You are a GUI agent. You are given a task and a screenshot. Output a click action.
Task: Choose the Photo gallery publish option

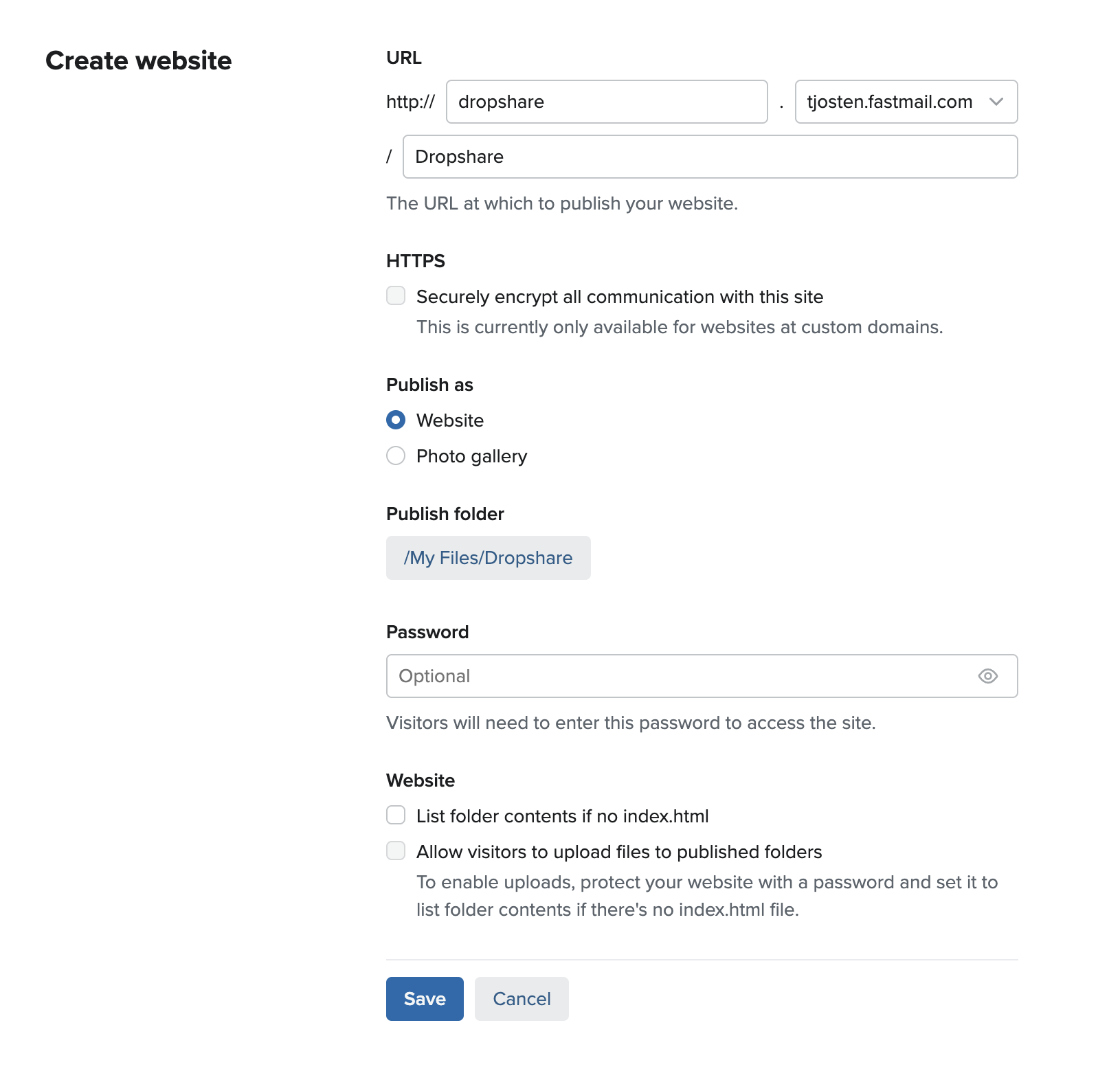click(x=396, y=456)
